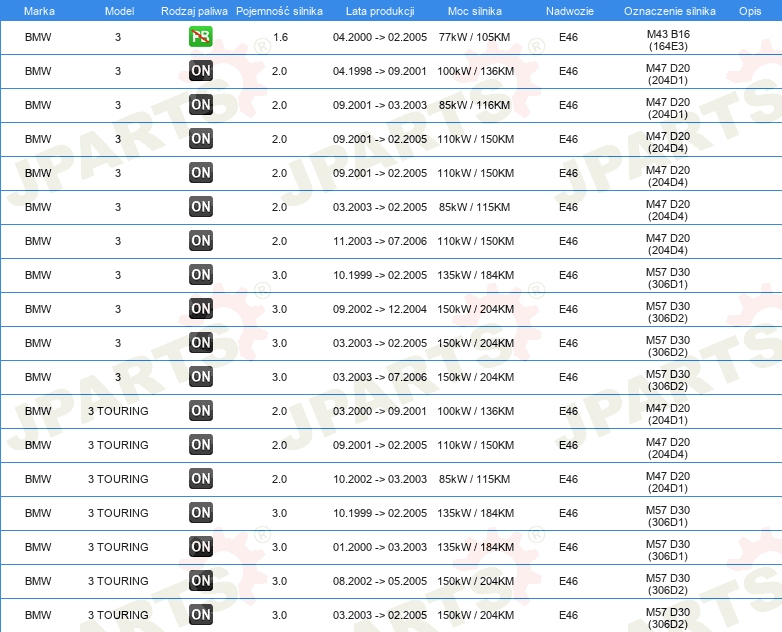782x632 pixels.
Task: Click ON icon in 3 TOURING 03.2003 -> 02.2005 row
Action: point(201,614)
